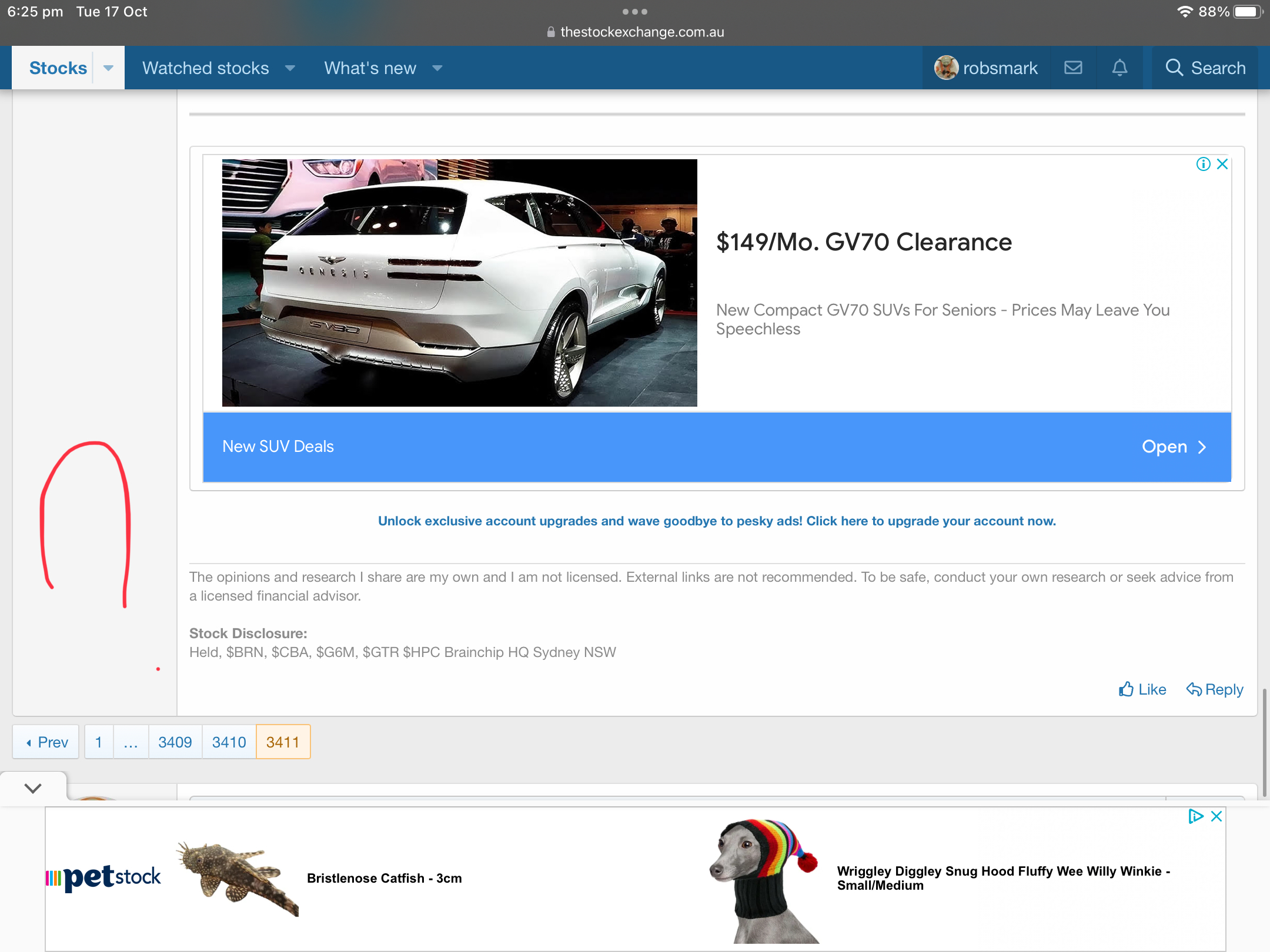Click the Search magnifier button
1270x952 pixels.
click(x=1205, y=68)
